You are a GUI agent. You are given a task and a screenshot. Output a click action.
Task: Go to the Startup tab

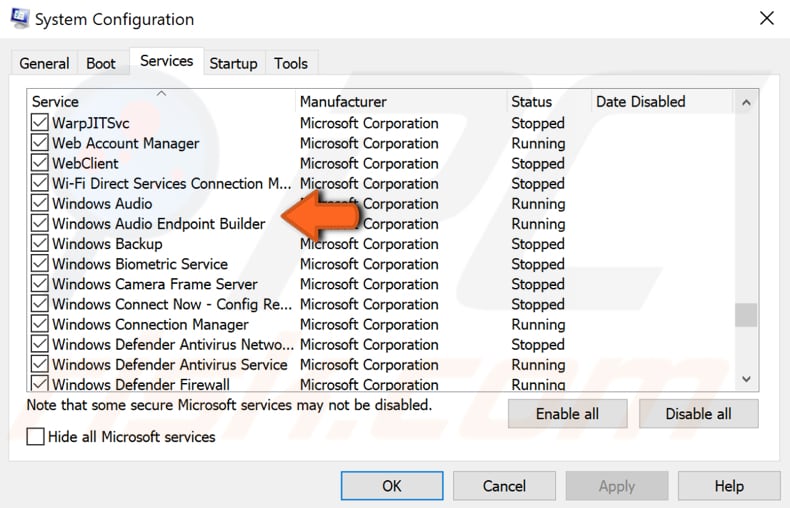pyautogui.click(x=233, y=64)
